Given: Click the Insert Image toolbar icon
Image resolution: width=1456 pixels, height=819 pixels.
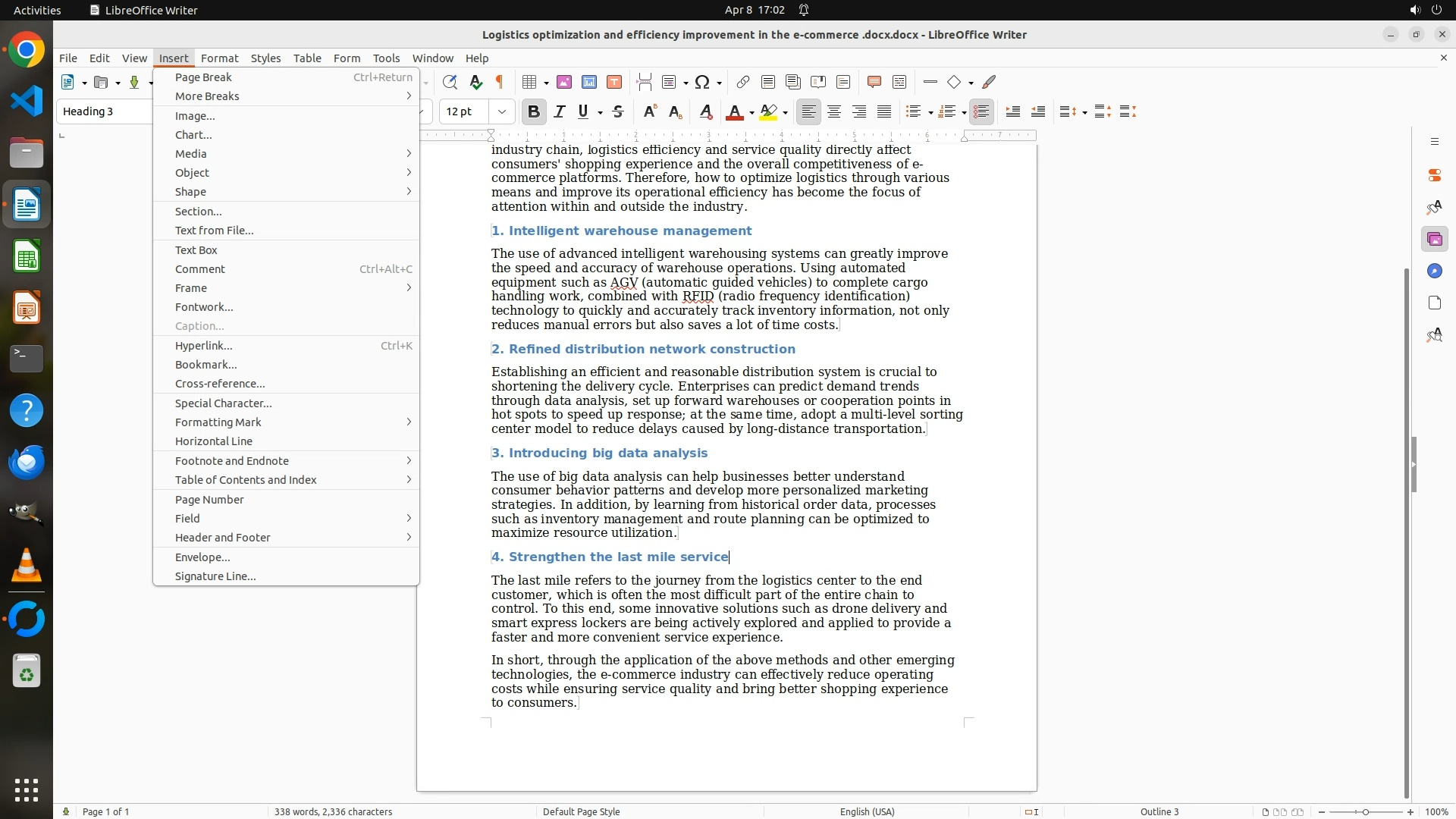Looking at the screenshot, I should click(564, 82).
